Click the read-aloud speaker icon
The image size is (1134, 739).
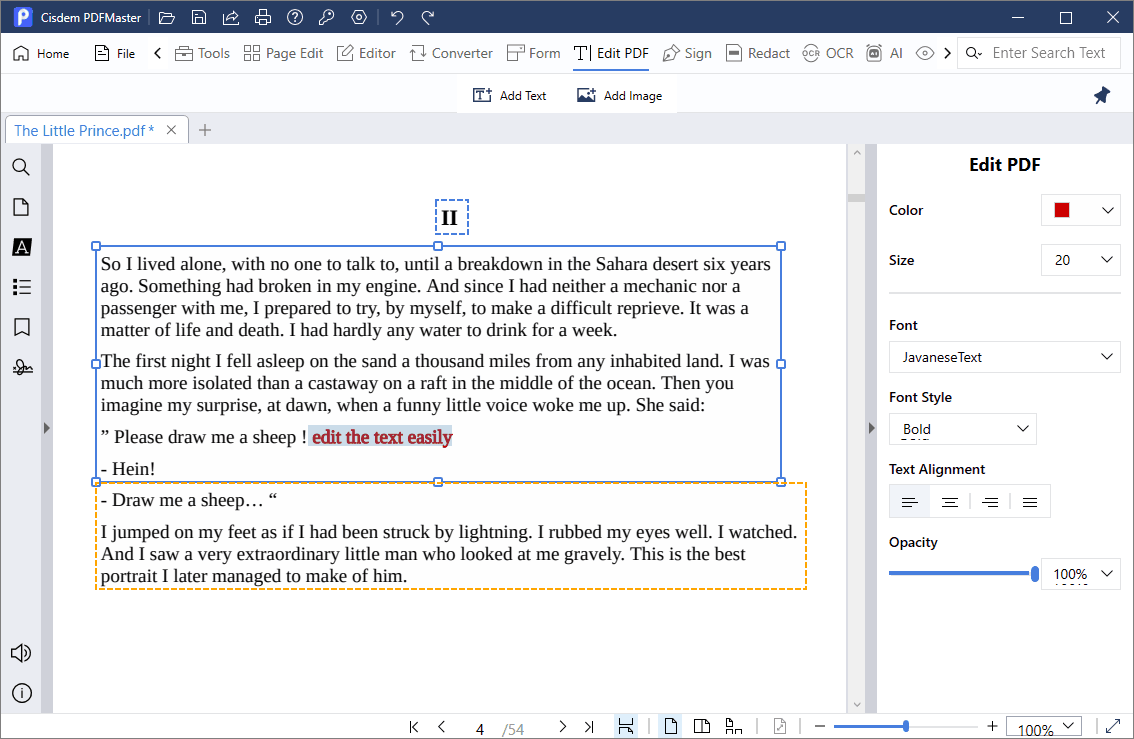coord(21,653)
